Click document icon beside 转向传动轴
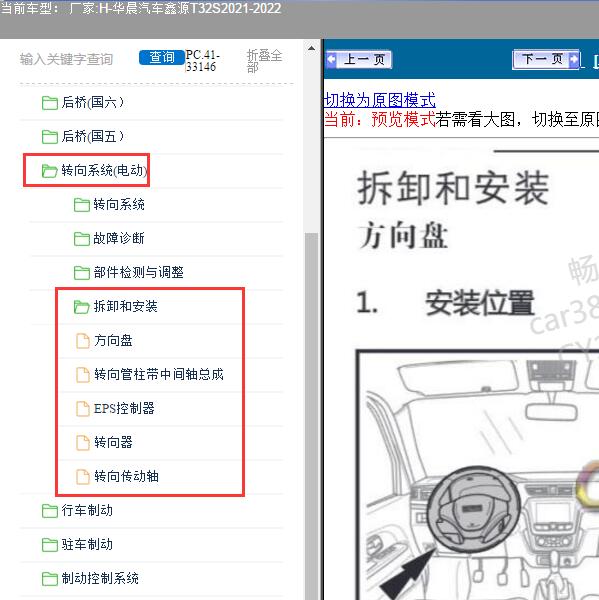Screen dimensions: 599x600 tap(83, 477)
